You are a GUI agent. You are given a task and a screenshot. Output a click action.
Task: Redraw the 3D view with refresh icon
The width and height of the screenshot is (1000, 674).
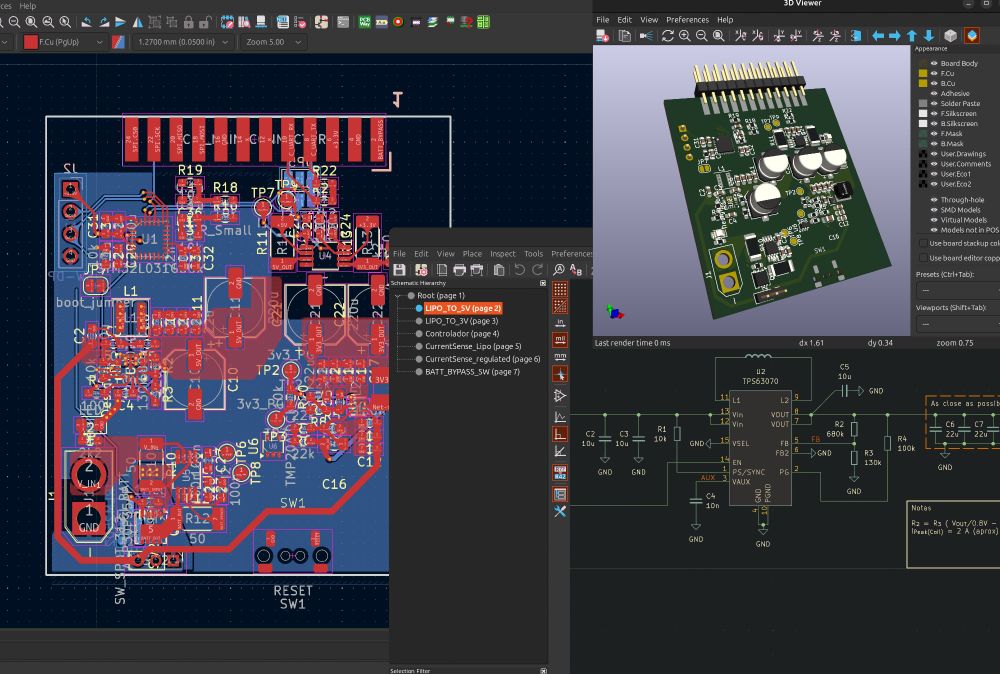tap(668, 36)
